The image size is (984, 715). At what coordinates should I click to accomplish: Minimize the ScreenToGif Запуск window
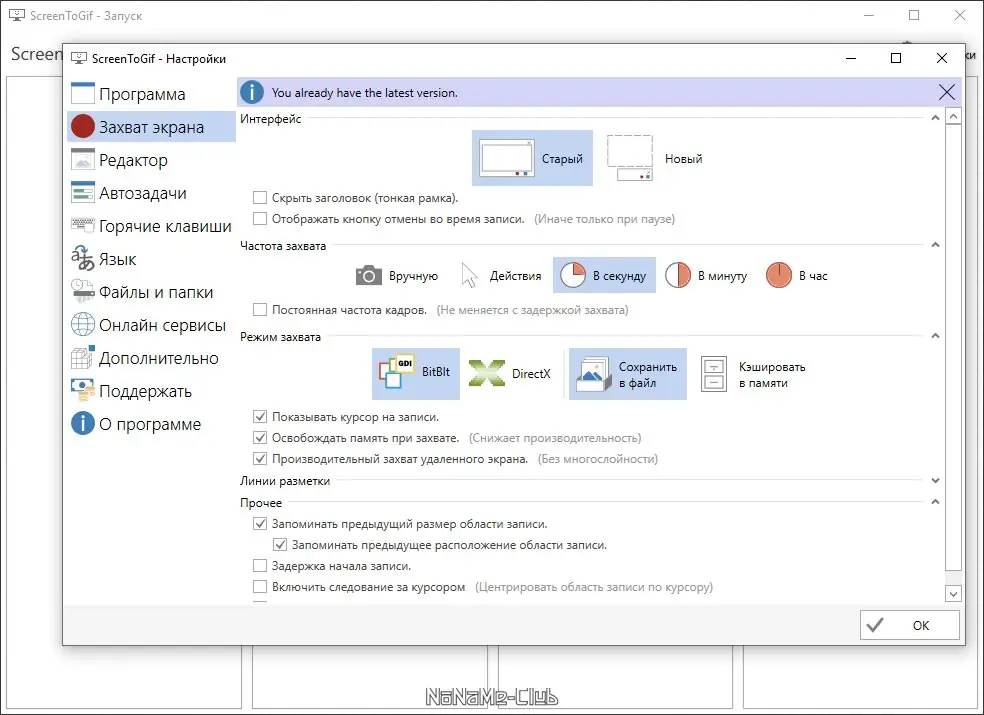click(x=869, y=15)
